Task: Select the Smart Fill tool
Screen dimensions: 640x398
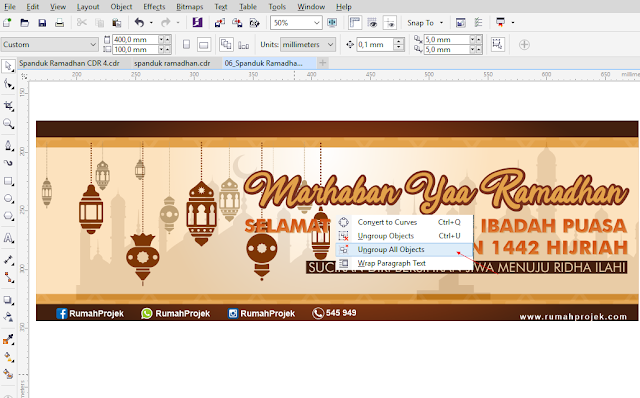Action: click(8, 374)
